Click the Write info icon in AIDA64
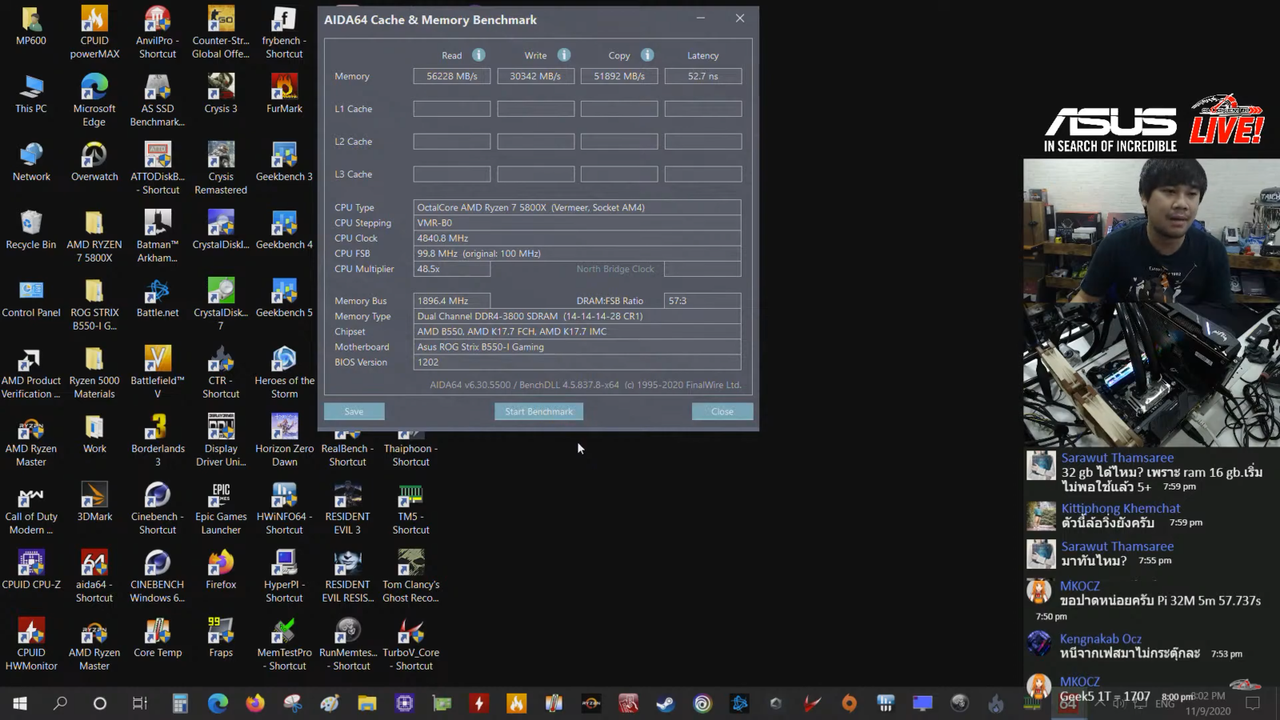Screen dimensions: 1280x720 (564, 55)
